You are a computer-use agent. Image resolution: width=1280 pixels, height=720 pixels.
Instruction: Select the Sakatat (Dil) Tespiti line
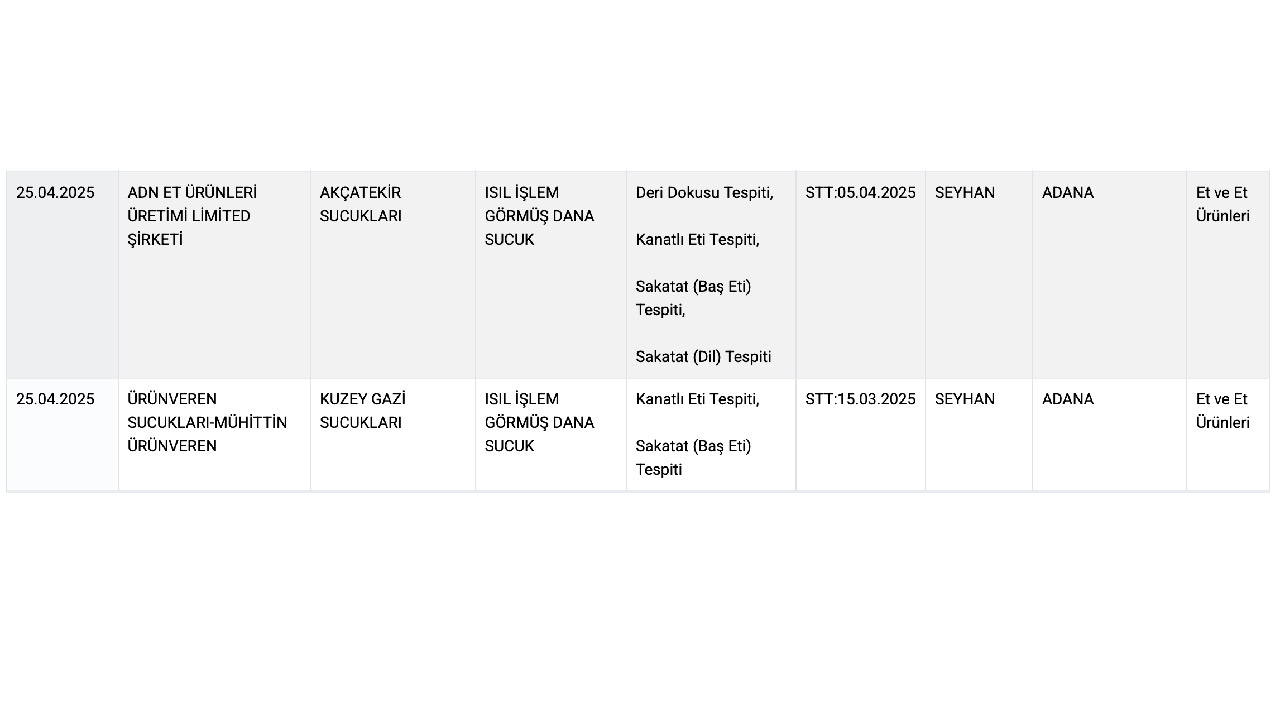click(703, 357)
